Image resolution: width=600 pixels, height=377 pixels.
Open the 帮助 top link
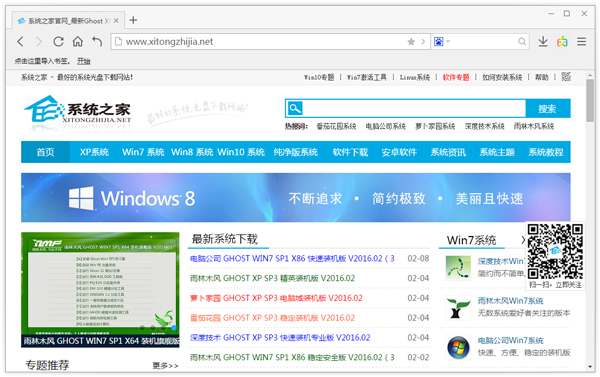click(x=541, y=77)
